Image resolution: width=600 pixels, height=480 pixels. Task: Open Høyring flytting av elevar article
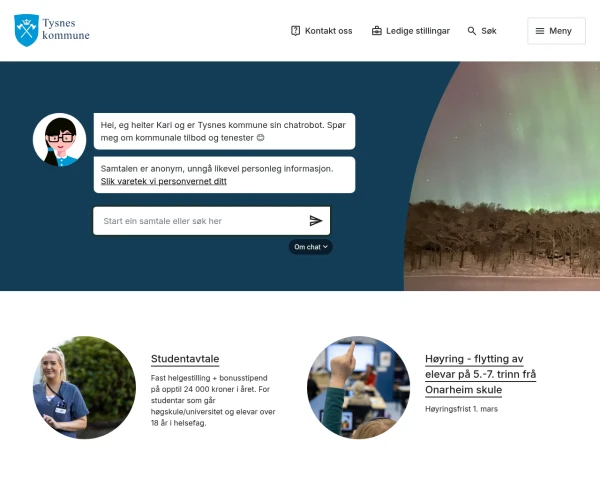480,374
